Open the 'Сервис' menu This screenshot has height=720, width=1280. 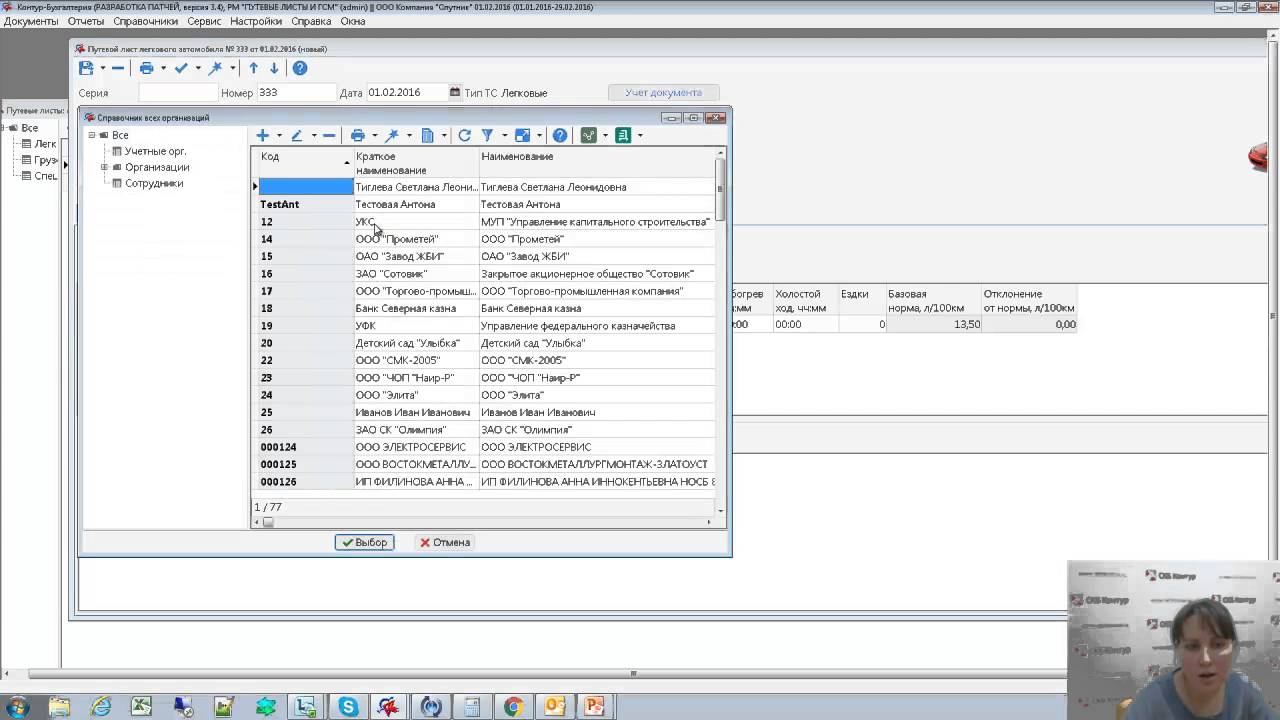point(204,21)
